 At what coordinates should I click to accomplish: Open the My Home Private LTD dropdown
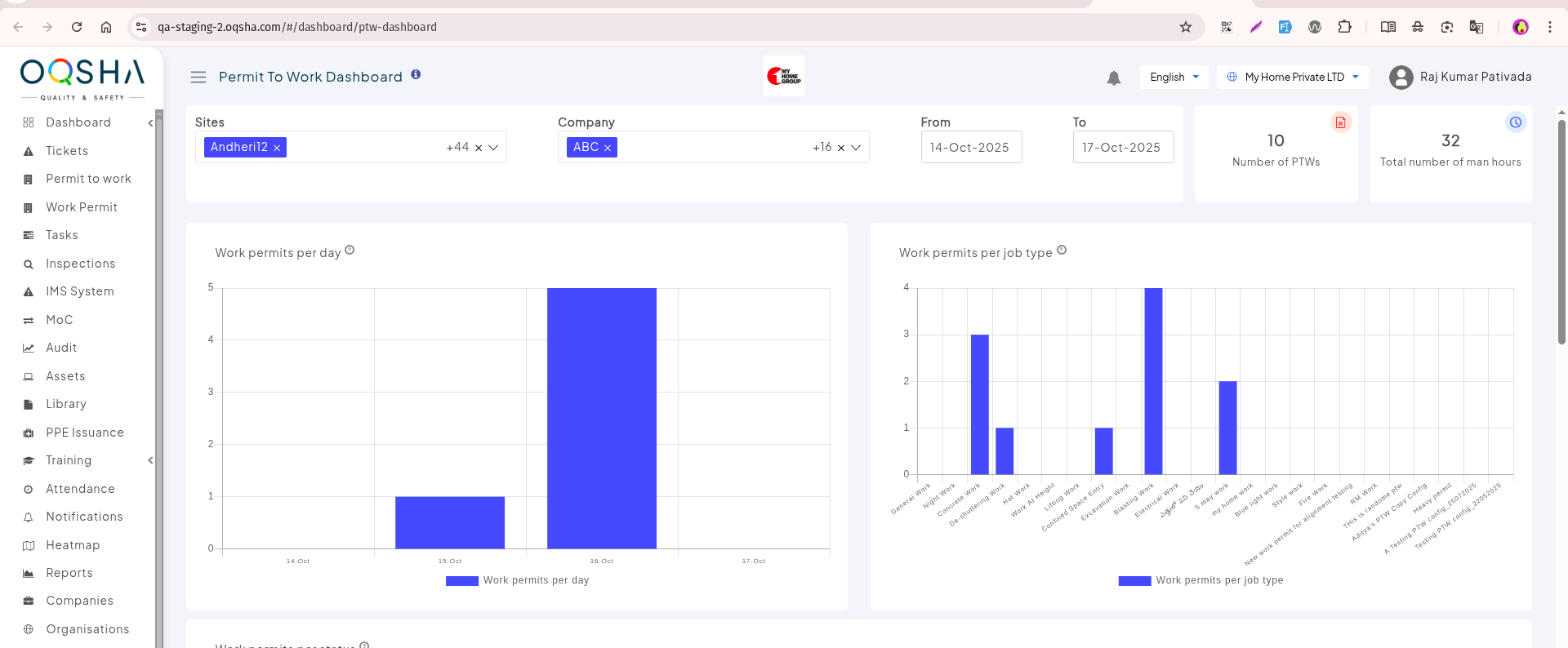click(1292, 78)
